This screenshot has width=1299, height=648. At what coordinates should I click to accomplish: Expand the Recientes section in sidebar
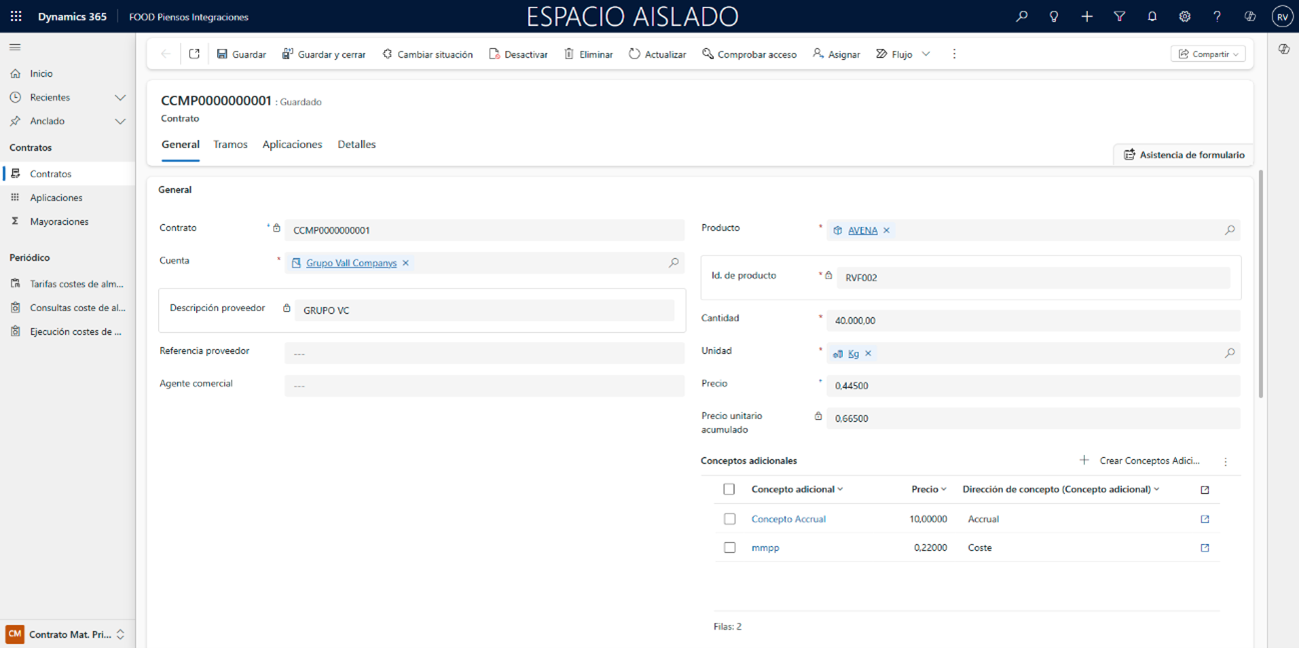120,98
